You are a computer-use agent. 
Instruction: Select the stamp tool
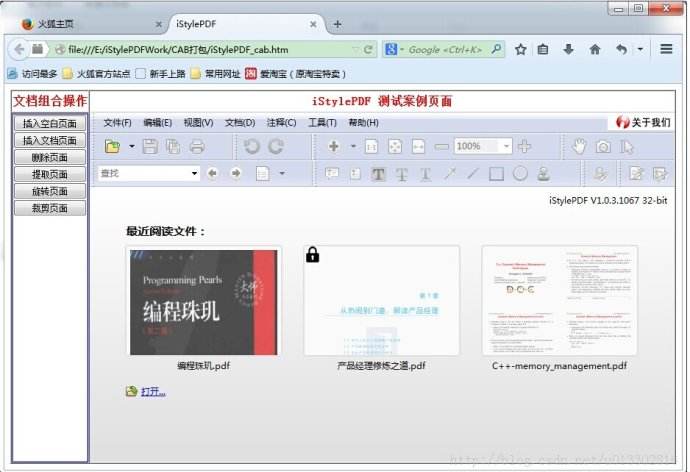(x=543, y=174)
